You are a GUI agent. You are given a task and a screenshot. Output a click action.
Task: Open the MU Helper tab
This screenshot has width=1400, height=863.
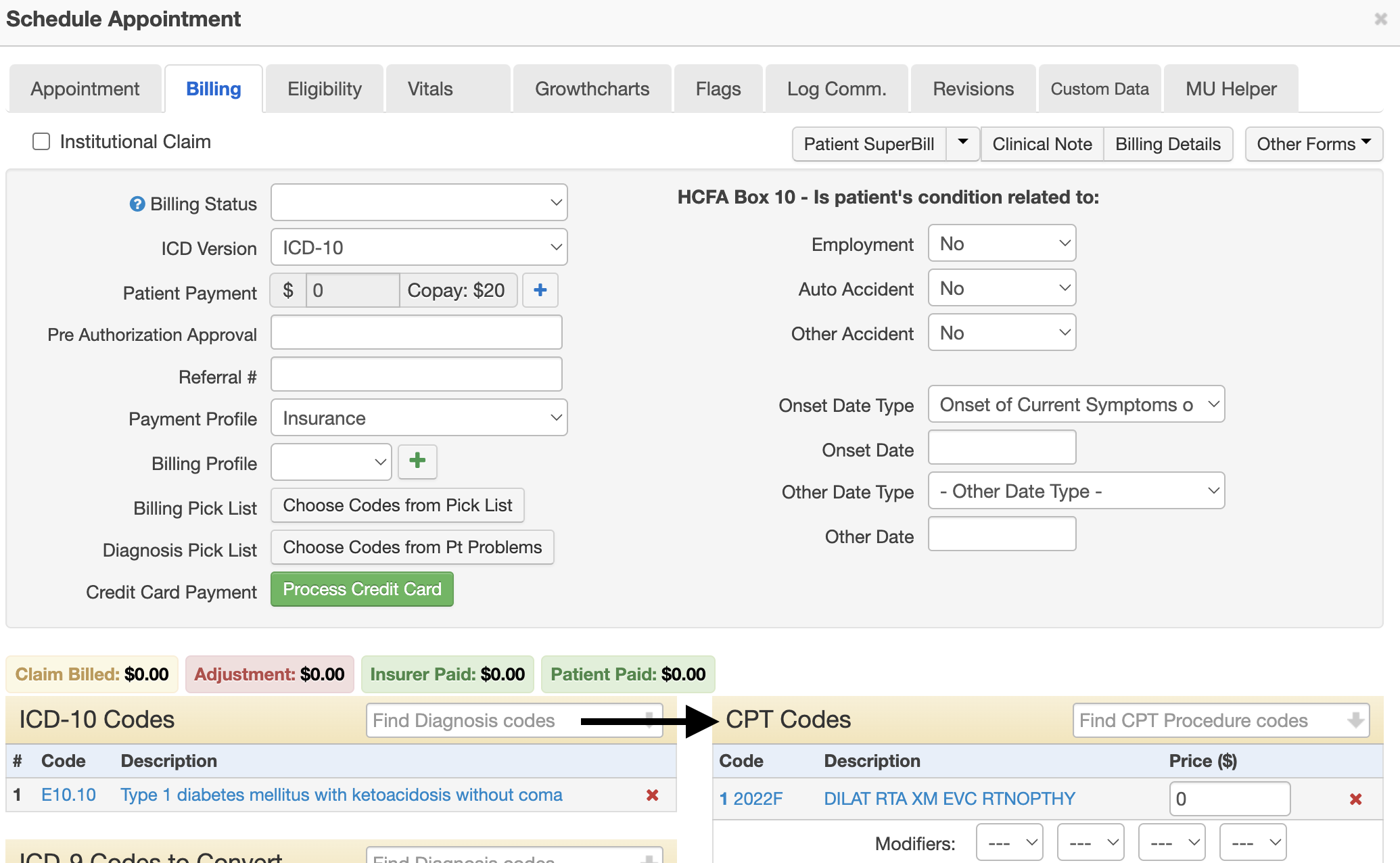[x=1231, y=89]
